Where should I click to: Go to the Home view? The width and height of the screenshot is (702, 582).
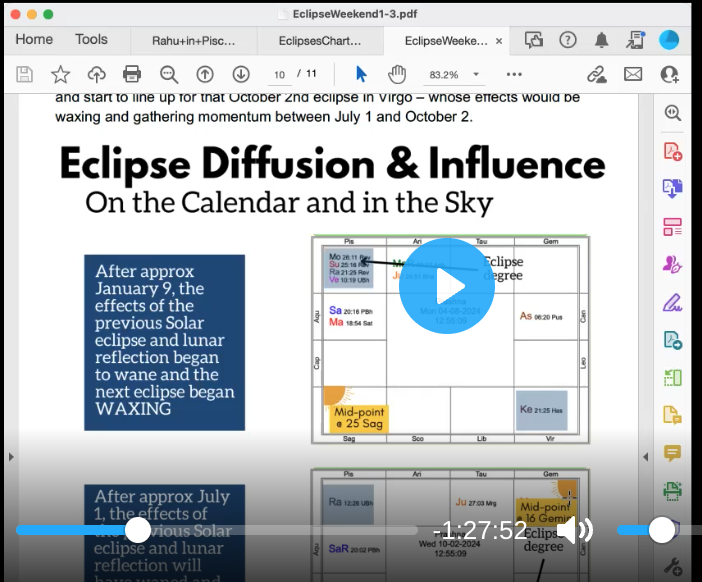[x=34, y=39]
